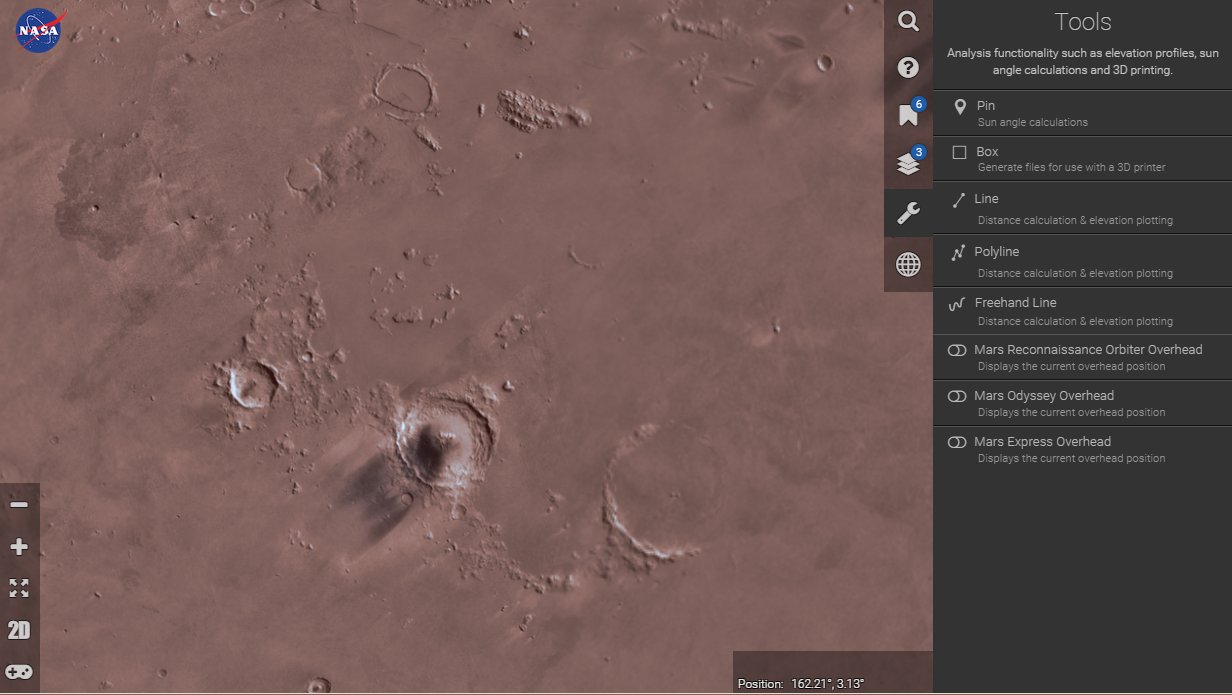This screenshot has width=1232, height=695.
Task: Click the Freehand Line label text
Action: (1015, 303)
